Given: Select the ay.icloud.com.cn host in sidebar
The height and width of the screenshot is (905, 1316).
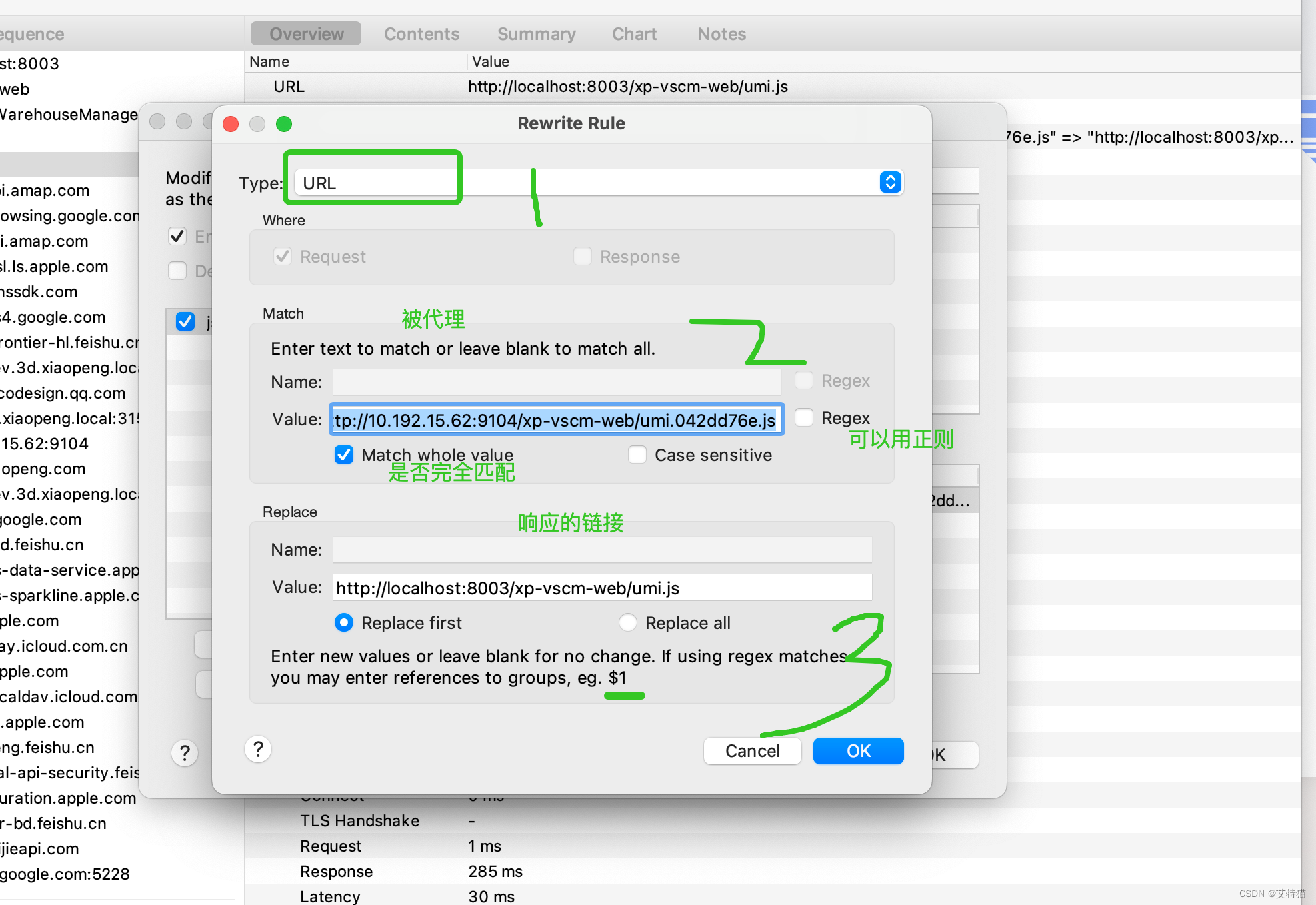Looking at the screenshot, I should 64,646.
